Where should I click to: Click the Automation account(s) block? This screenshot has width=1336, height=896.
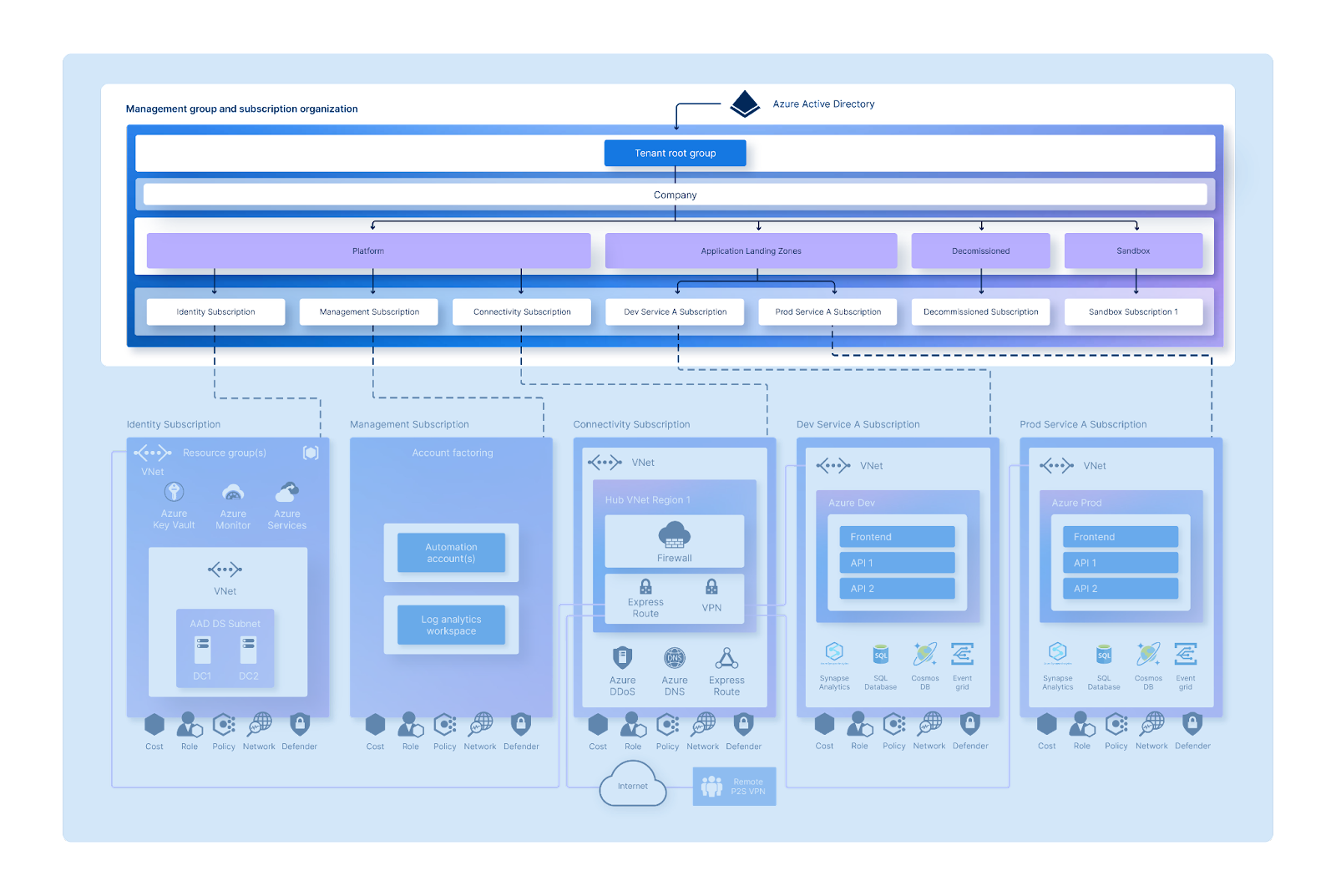click(452, 553)
